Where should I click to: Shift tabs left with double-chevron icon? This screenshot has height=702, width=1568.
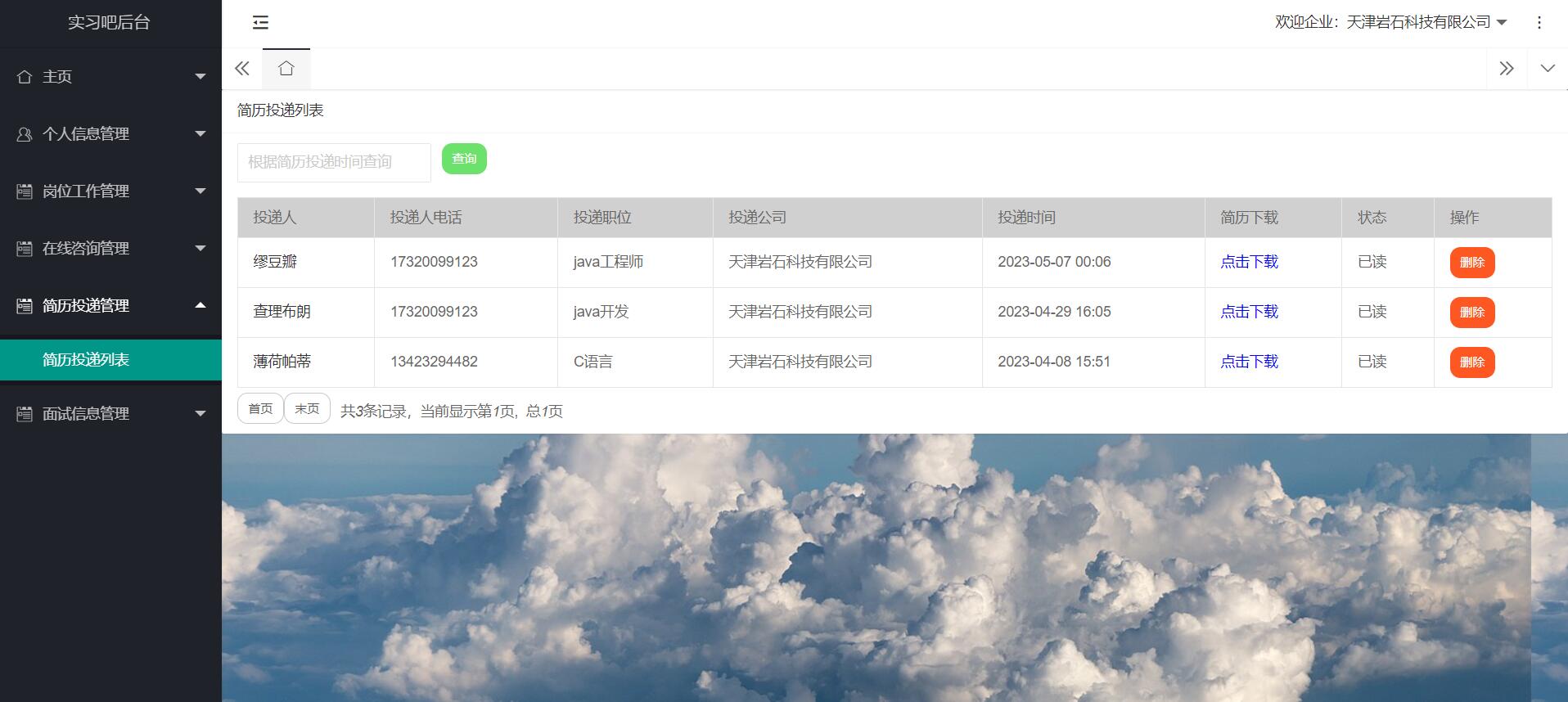(241, 68)
